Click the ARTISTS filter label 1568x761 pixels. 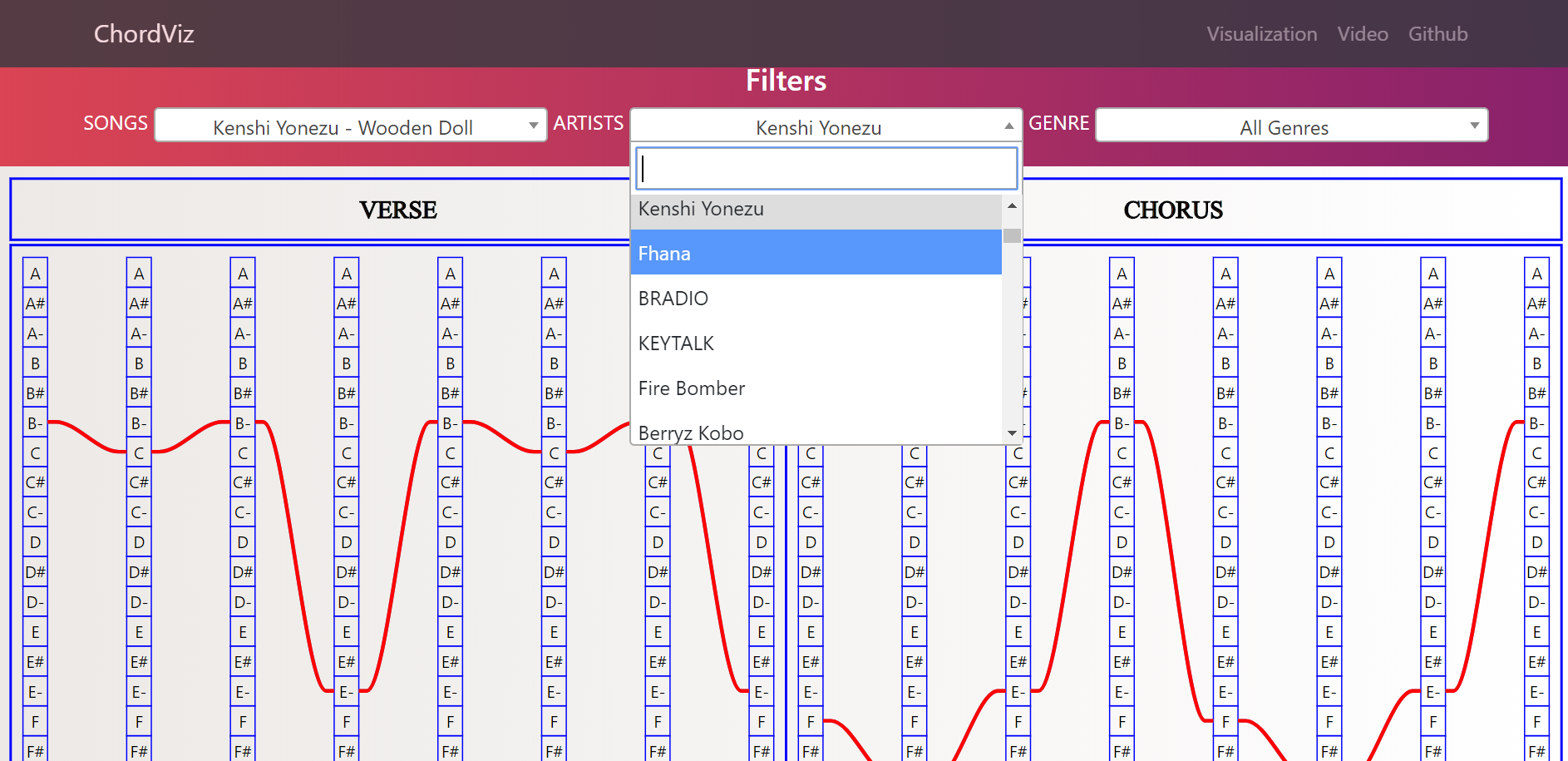(589, 123)
